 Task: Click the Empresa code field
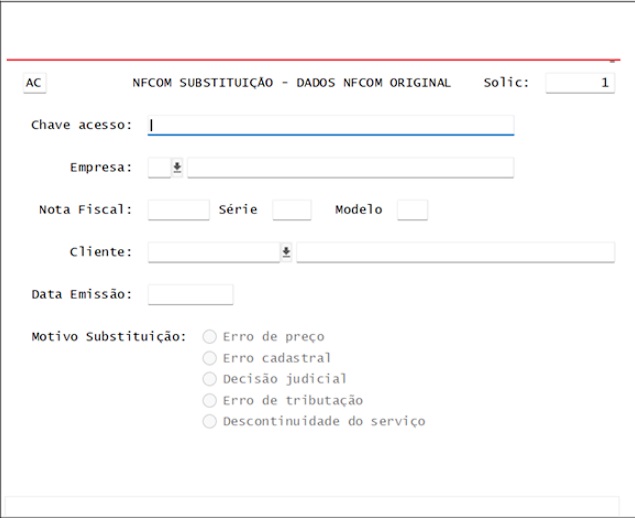(x=160, y=167)
